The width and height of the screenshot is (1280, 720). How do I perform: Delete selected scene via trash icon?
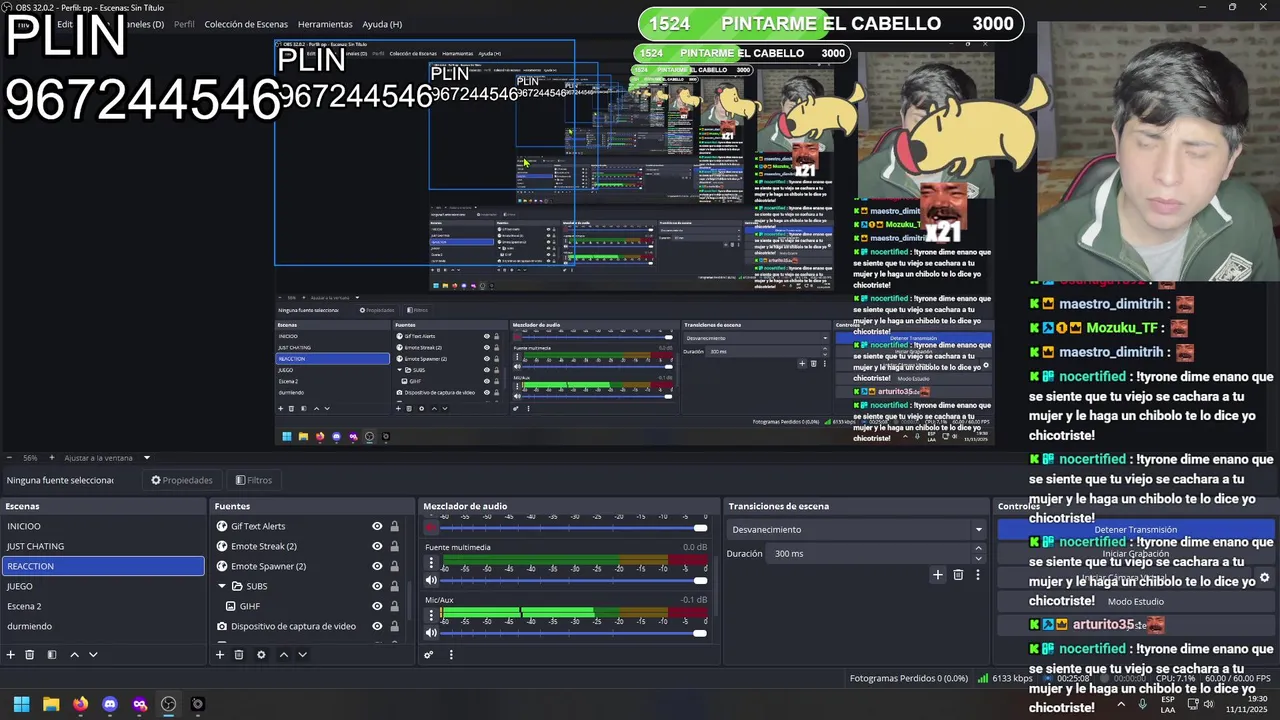click(30, 655)
